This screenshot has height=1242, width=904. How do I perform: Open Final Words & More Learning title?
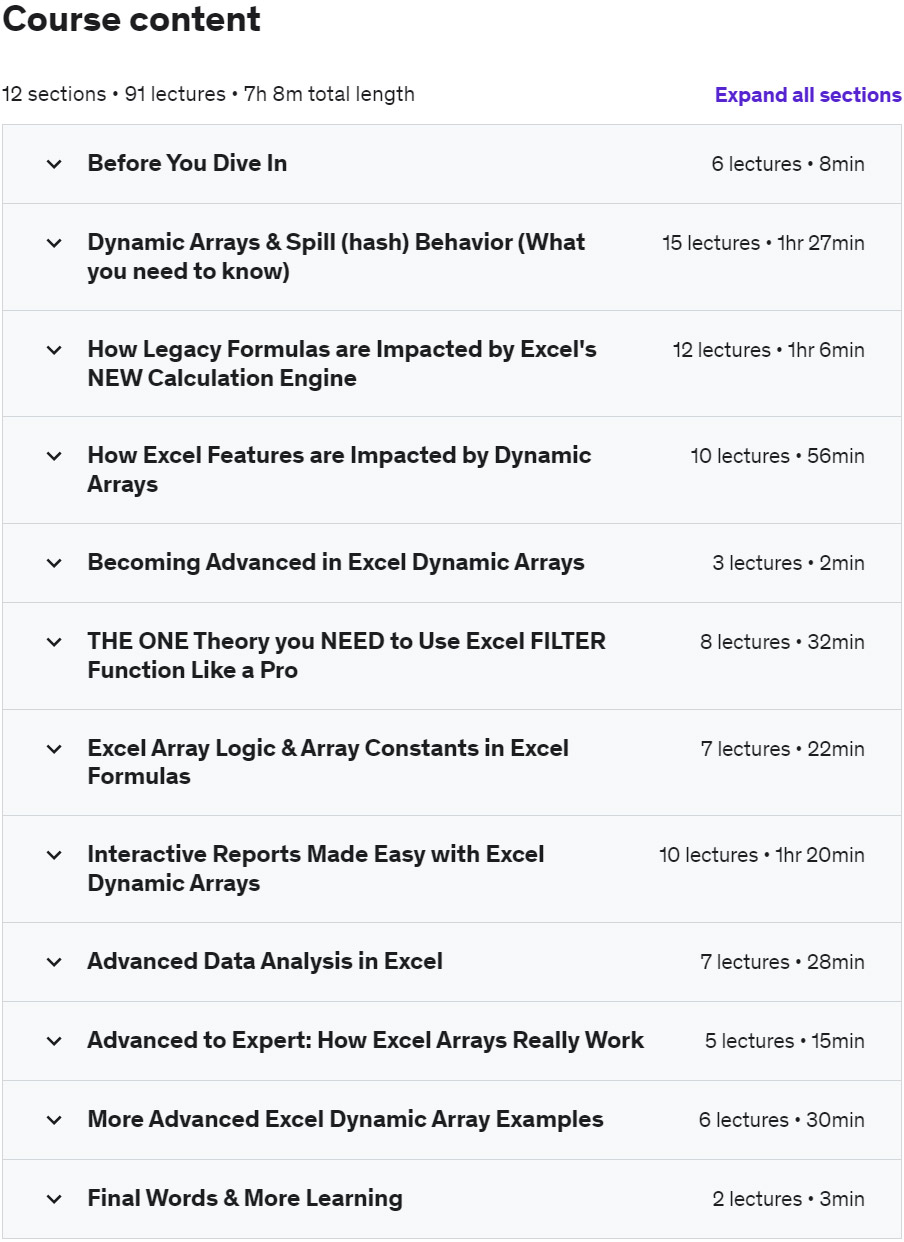(x=245, y=1198)
